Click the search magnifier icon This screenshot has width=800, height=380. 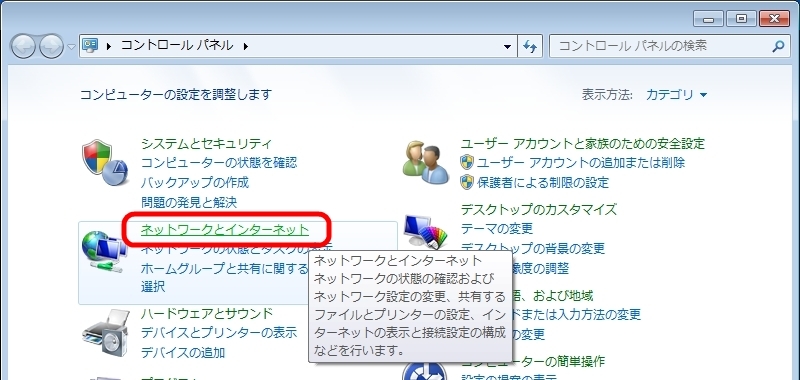coord(778,46)
